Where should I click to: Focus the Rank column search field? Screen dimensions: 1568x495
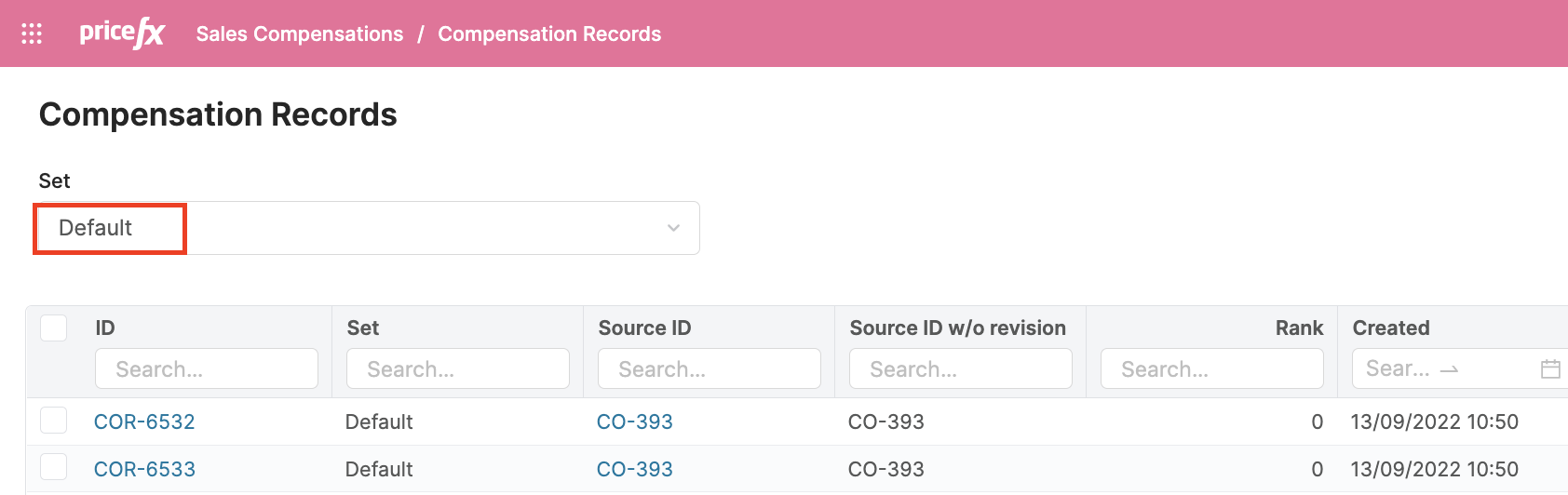(1211, 369)
